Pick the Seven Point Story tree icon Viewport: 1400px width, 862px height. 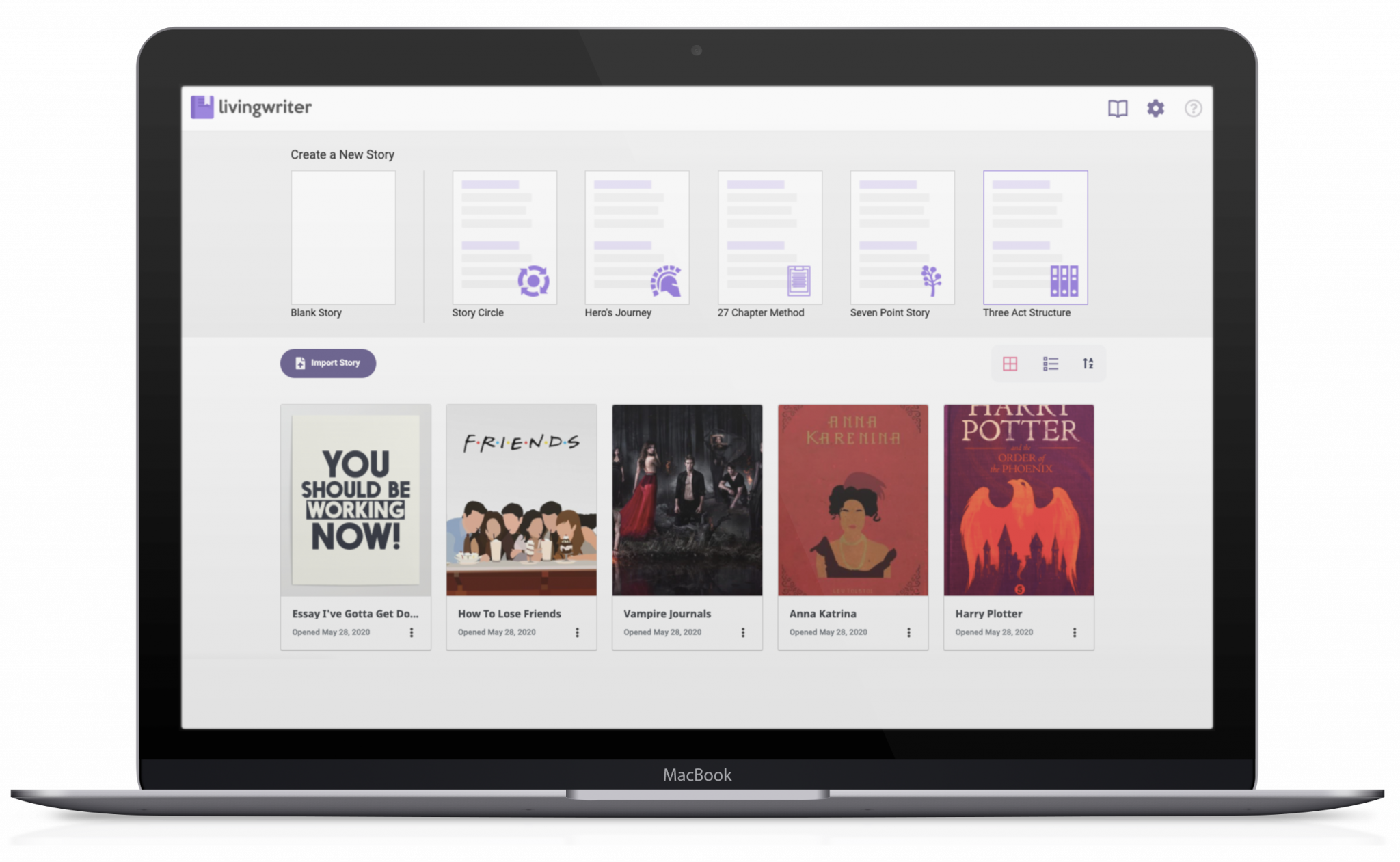point(931,280)
